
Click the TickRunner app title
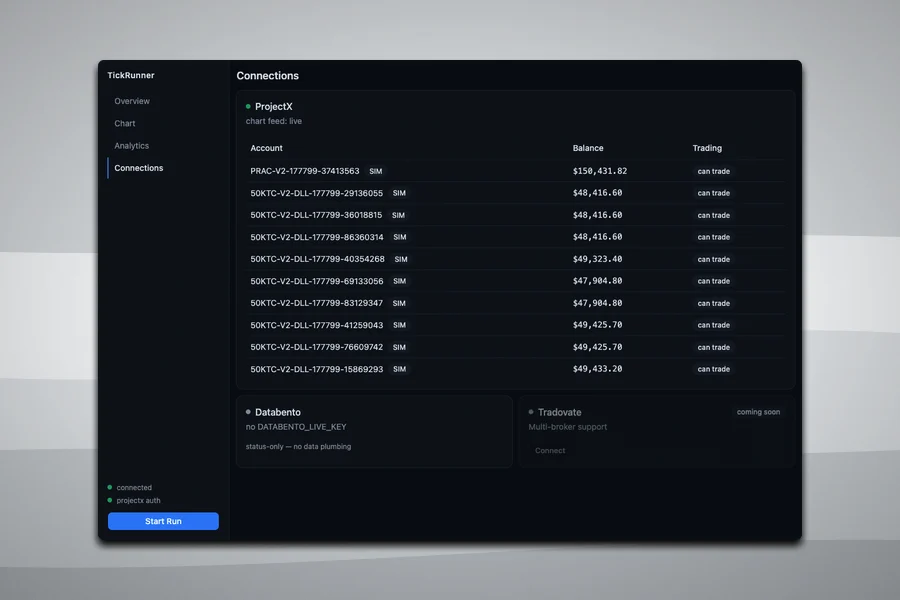coord(131,75)
